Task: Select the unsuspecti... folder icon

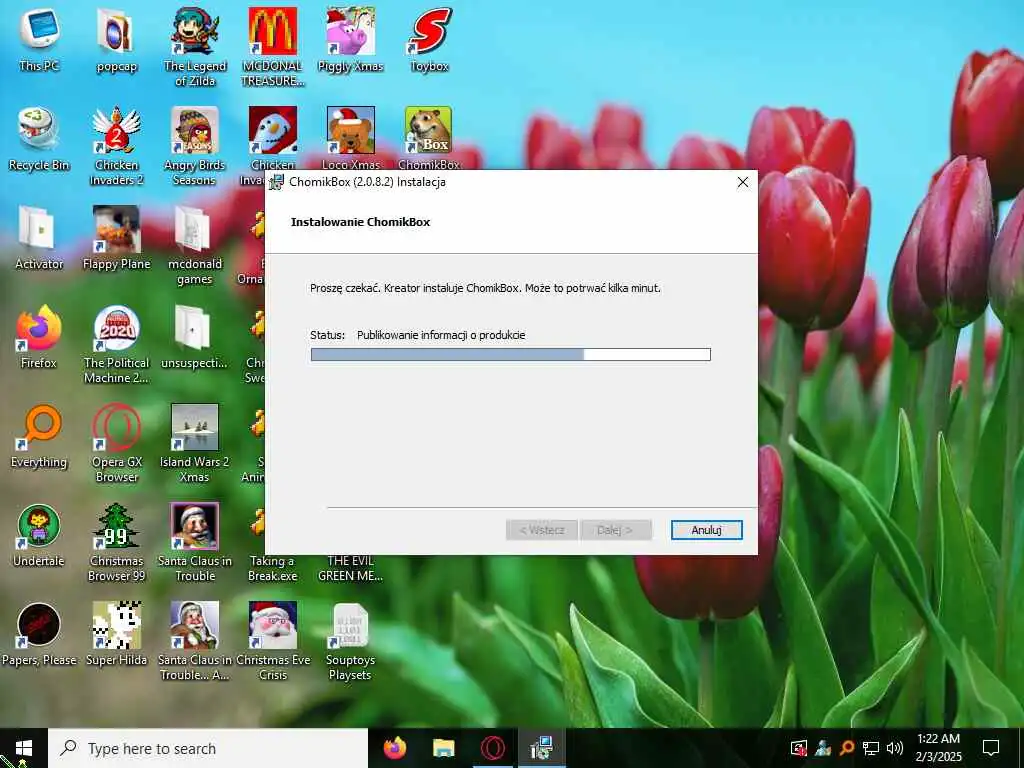Action: [195, 337]
